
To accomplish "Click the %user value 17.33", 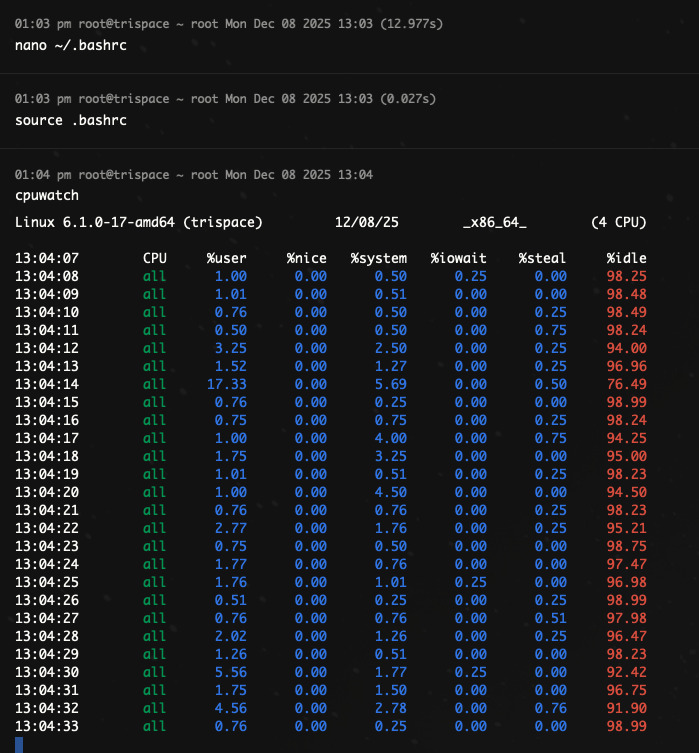I will 227,384.
